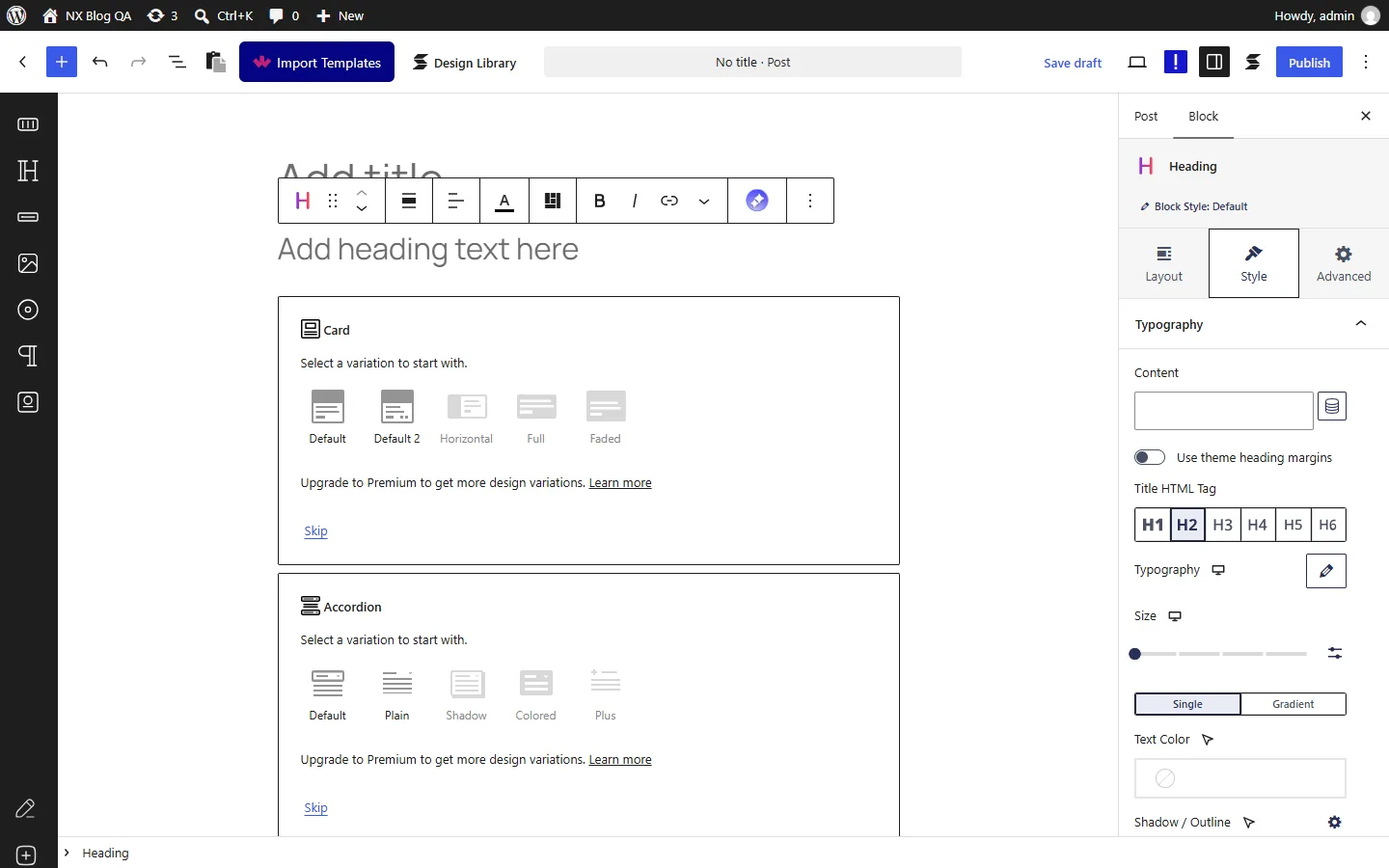Move the heading block up

tap(362, 193)
